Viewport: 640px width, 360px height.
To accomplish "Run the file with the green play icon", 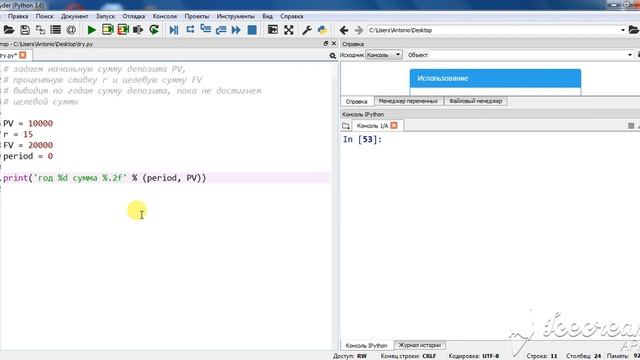I will click(91, 30).
